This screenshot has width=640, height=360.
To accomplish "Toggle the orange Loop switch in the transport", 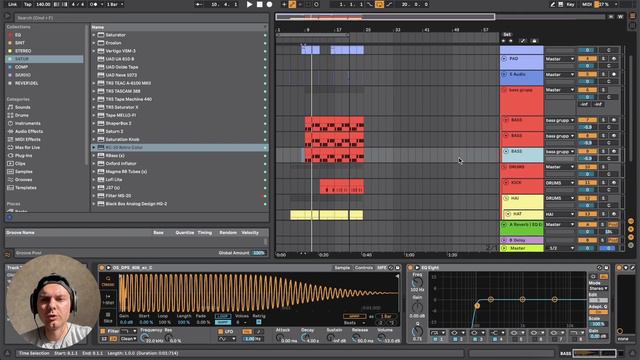I will click(379, 4).
